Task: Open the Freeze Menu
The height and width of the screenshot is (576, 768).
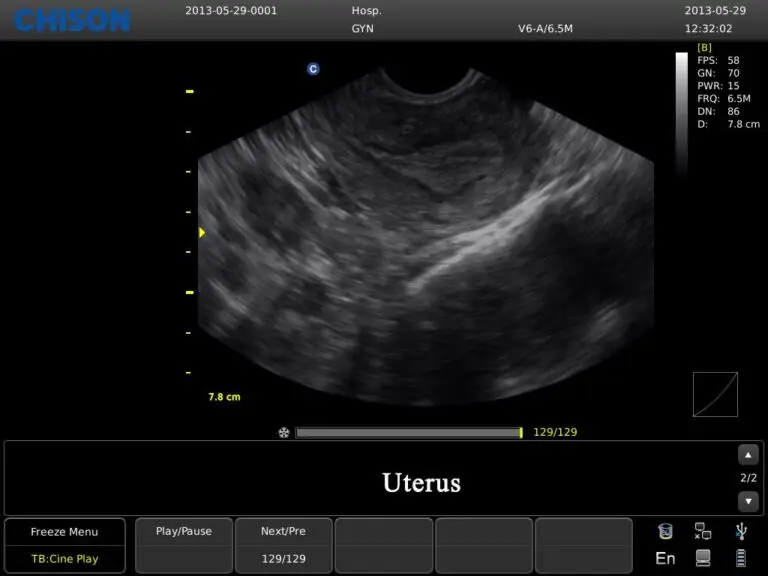Action: coord(65,532)
